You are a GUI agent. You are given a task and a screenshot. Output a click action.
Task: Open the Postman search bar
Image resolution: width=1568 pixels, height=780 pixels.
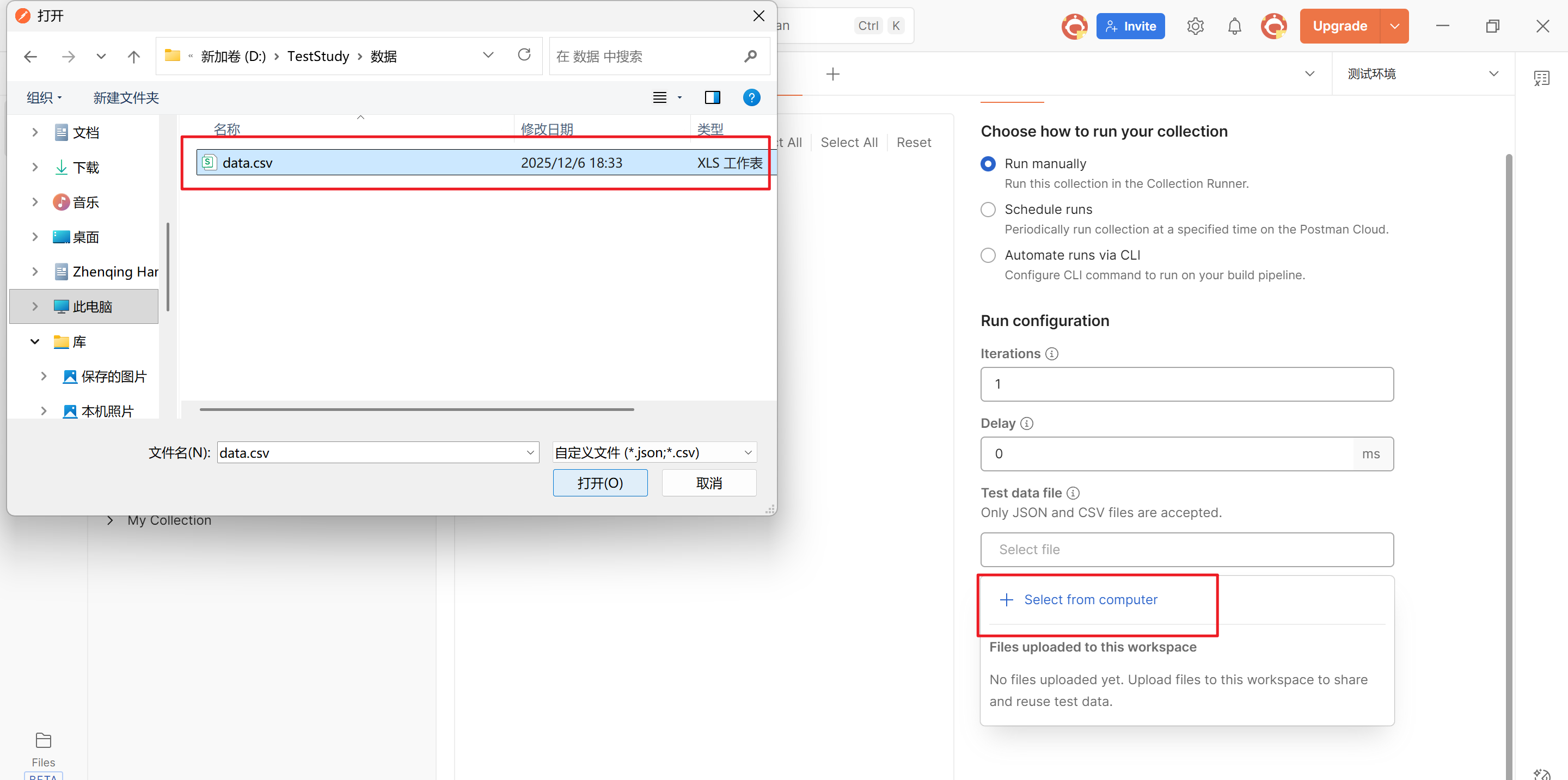[x=844, y=26]
